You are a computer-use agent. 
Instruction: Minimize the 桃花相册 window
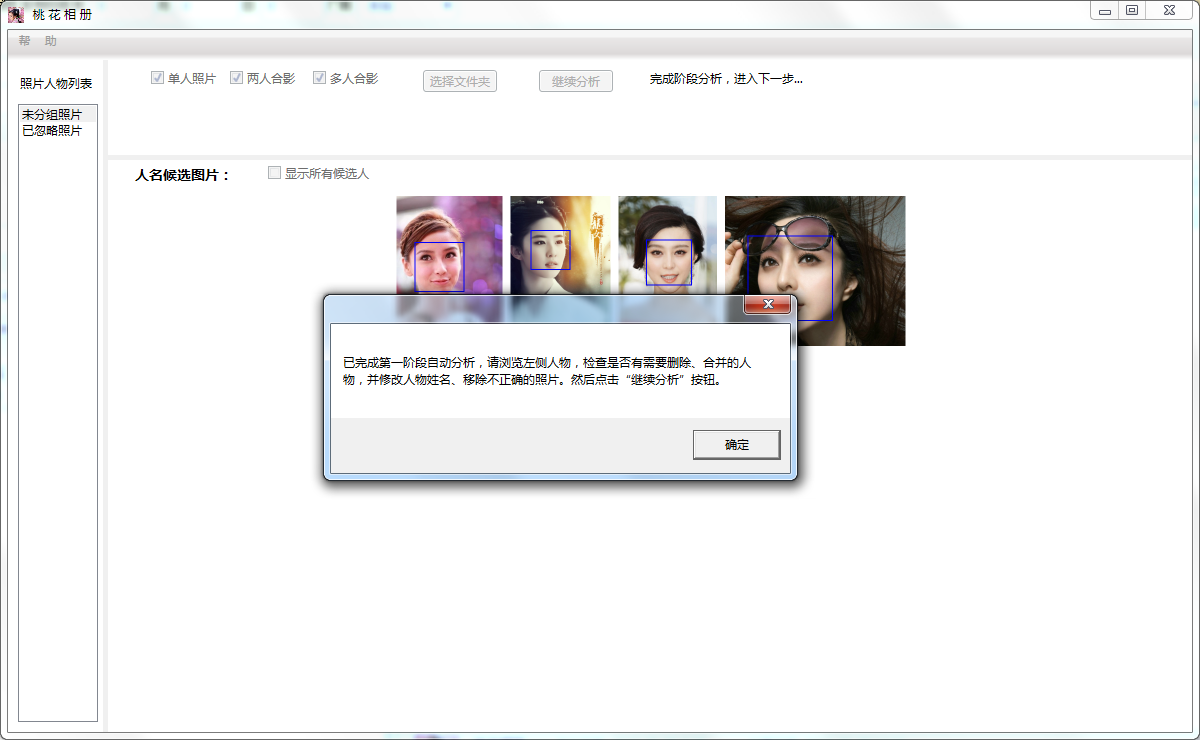(1105, 11)
